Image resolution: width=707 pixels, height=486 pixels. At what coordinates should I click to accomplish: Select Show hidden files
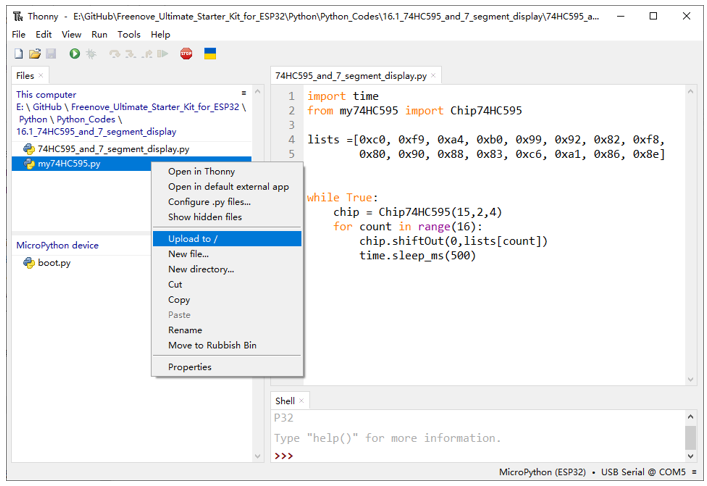(227, 217)
